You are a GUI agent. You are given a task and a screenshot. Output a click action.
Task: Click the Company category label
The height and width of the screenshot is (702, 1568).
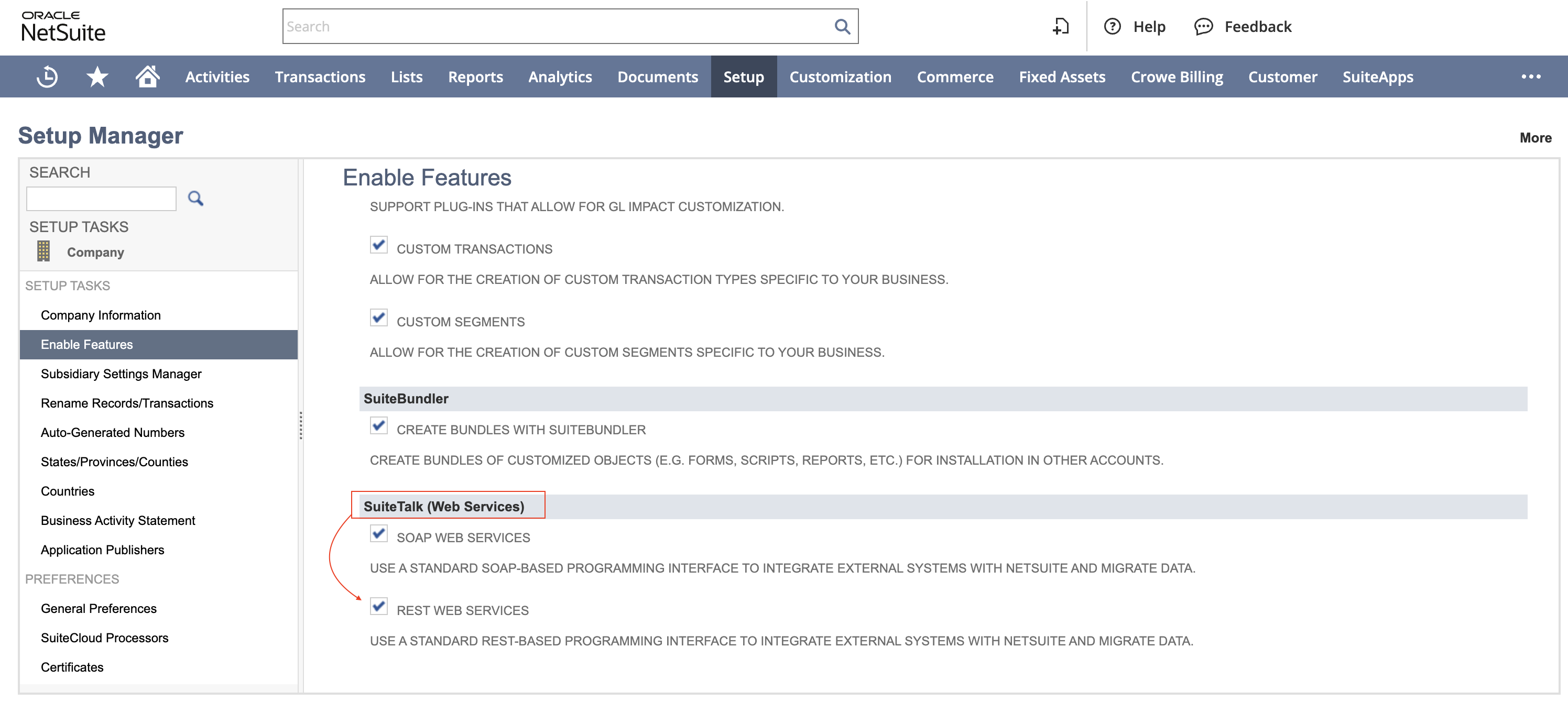tap(95, 252)
